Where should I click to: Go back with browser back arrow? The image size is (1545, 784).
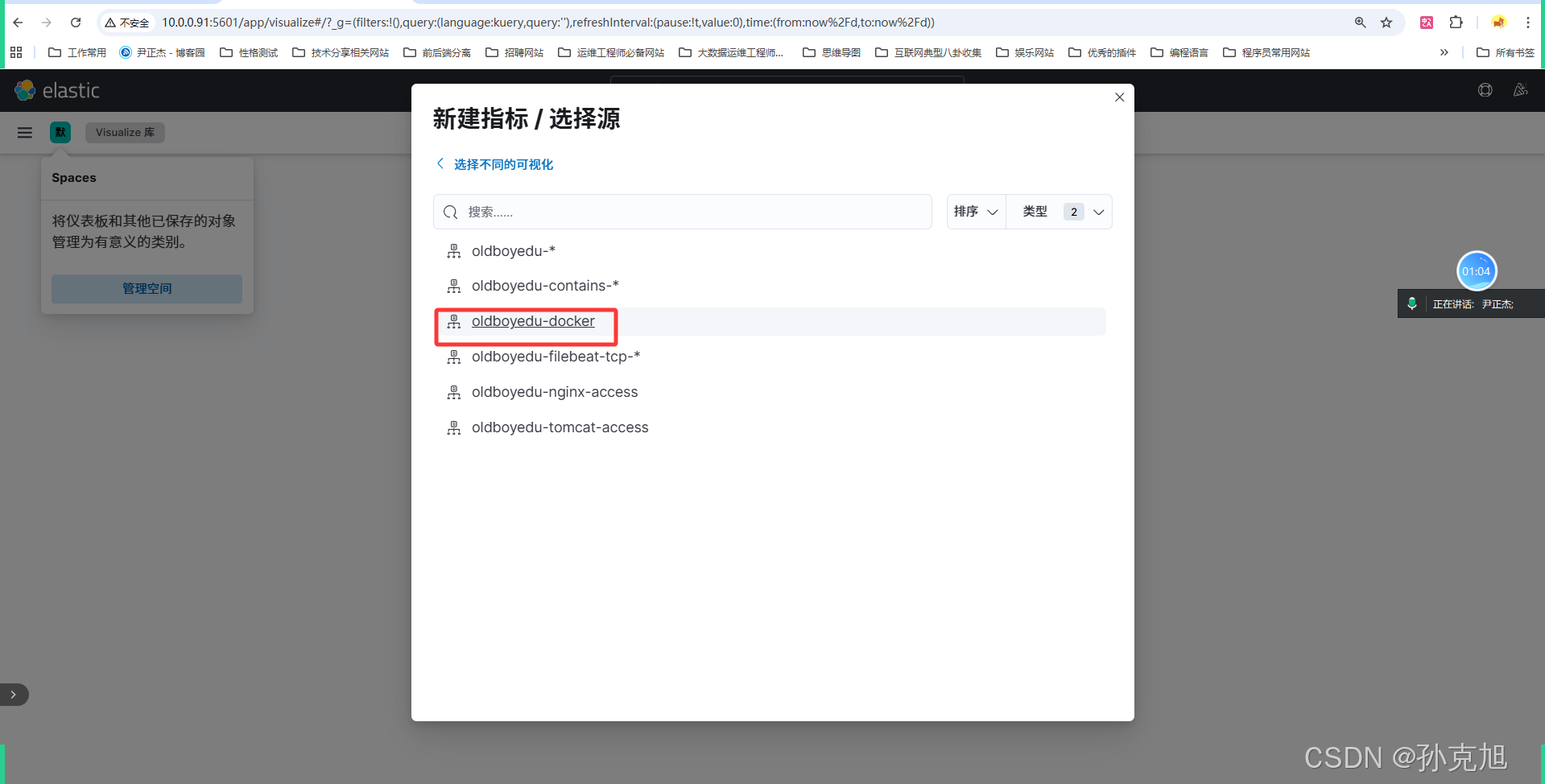pos(18,23)
